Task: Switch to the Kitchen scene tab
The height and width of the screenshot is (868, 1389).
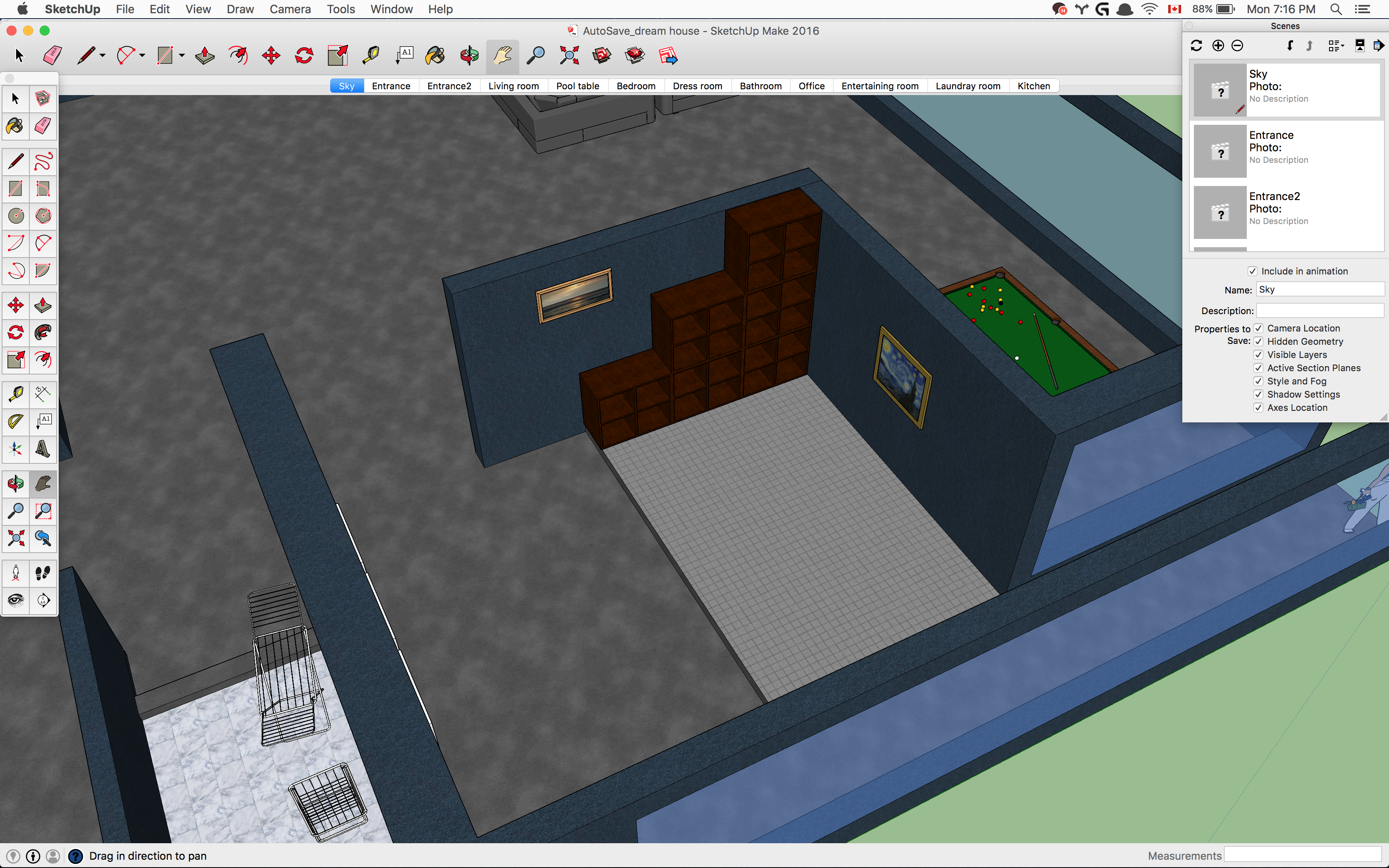Action: 1034,86
